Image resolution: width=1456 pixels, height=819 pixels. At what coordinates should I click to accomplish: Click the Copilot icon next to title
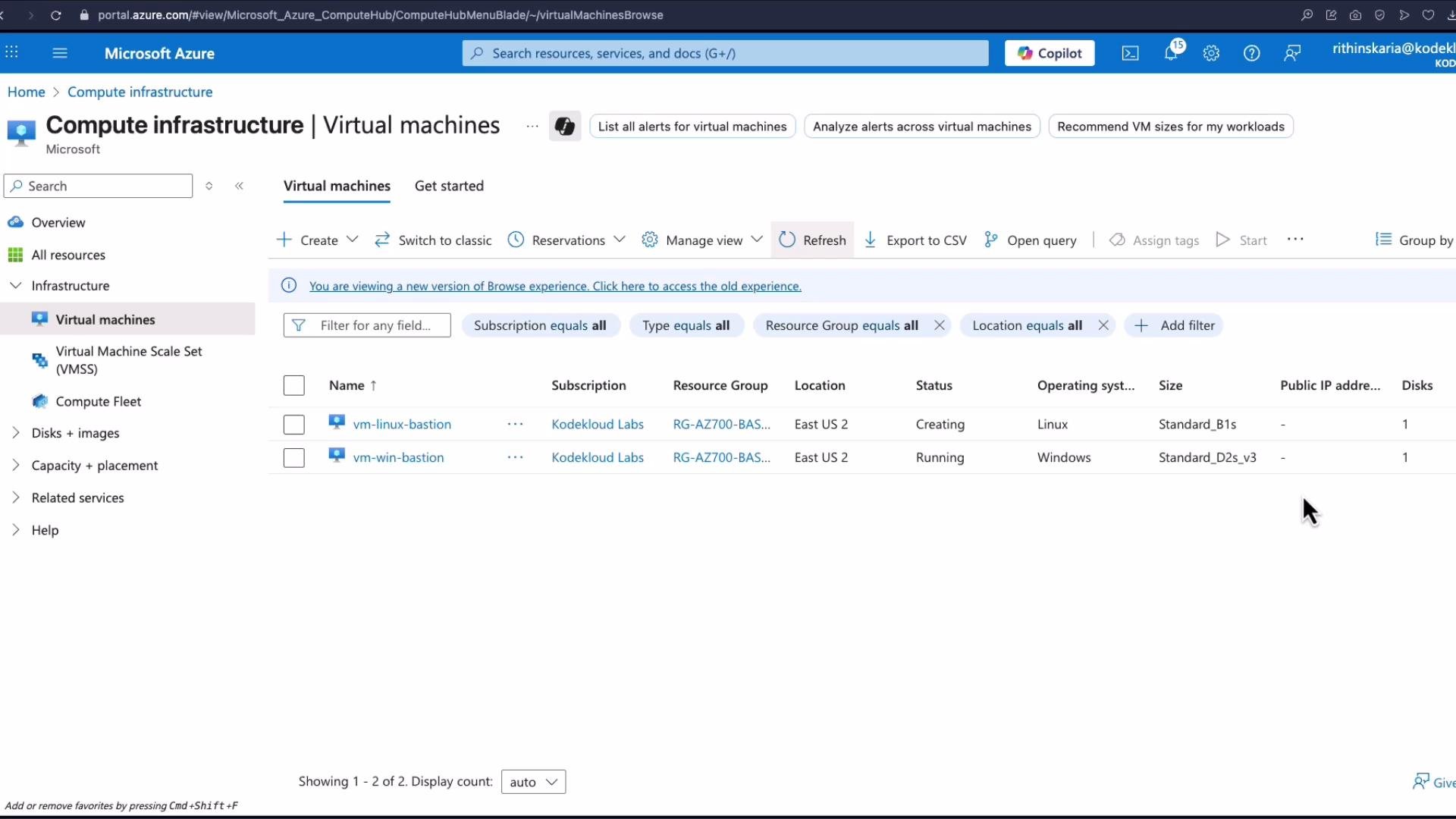564,126
